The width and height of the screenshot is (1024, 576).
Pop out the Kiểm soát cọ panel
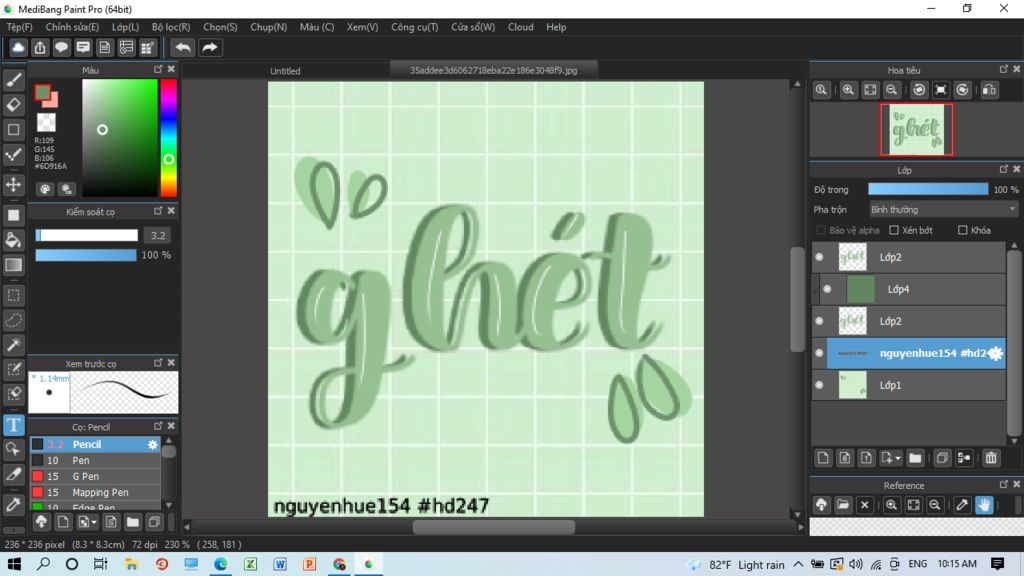pos(158,211)
